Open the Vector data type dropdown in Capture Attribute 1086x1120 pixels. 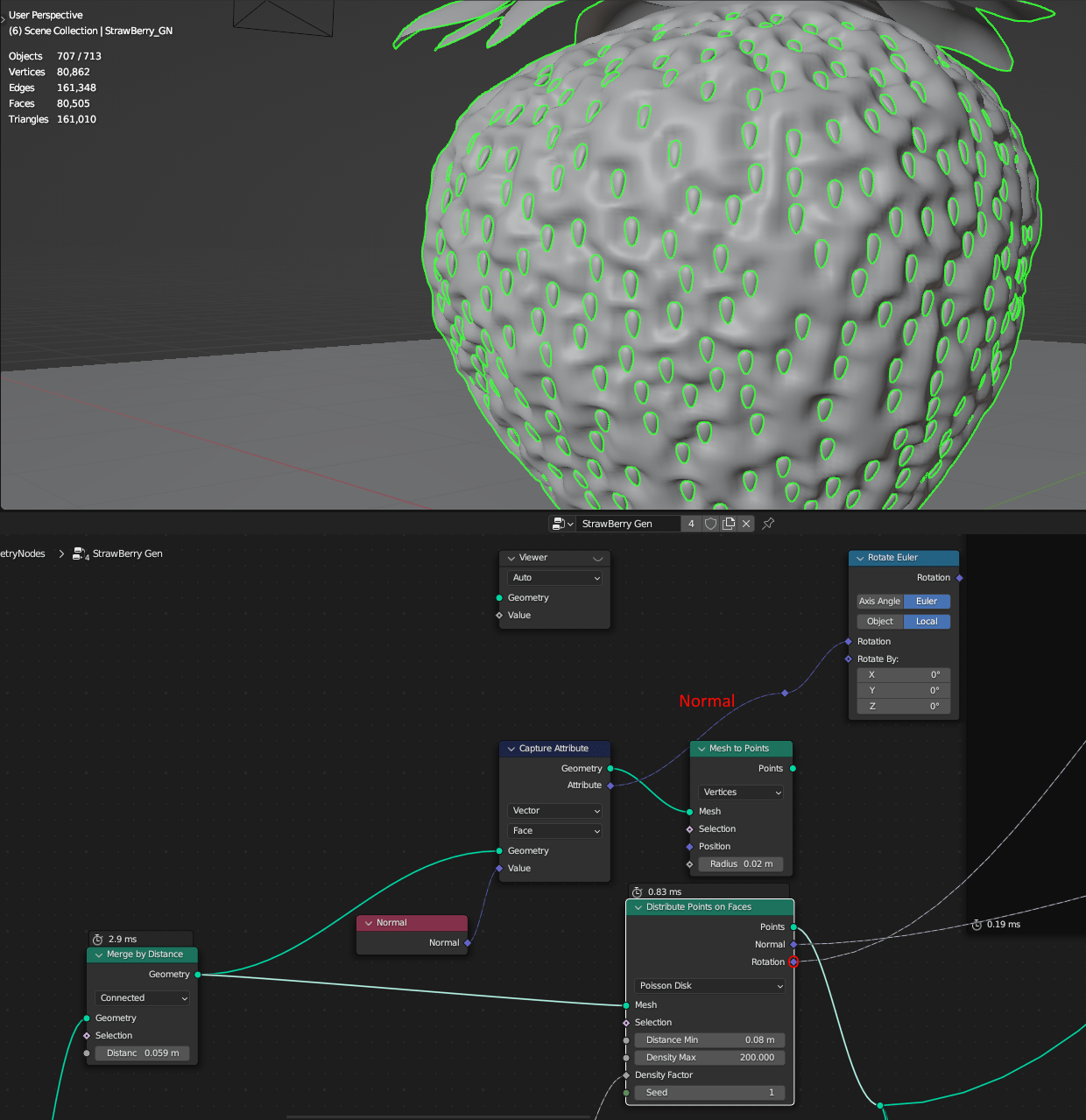[x=554, y=811]
